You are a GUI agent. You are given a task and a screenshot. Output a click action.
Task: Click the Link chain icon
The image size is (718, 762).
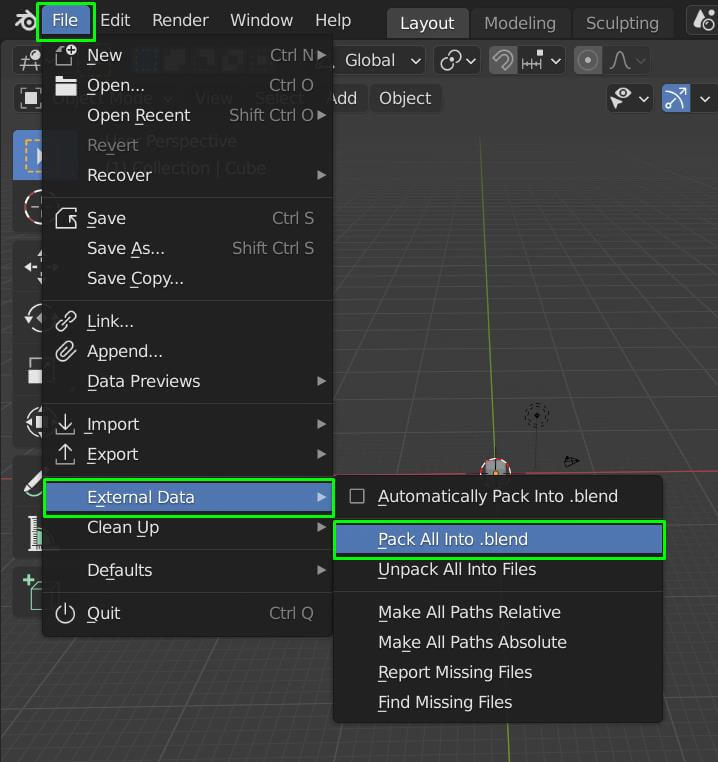click(x=66, y=321)
